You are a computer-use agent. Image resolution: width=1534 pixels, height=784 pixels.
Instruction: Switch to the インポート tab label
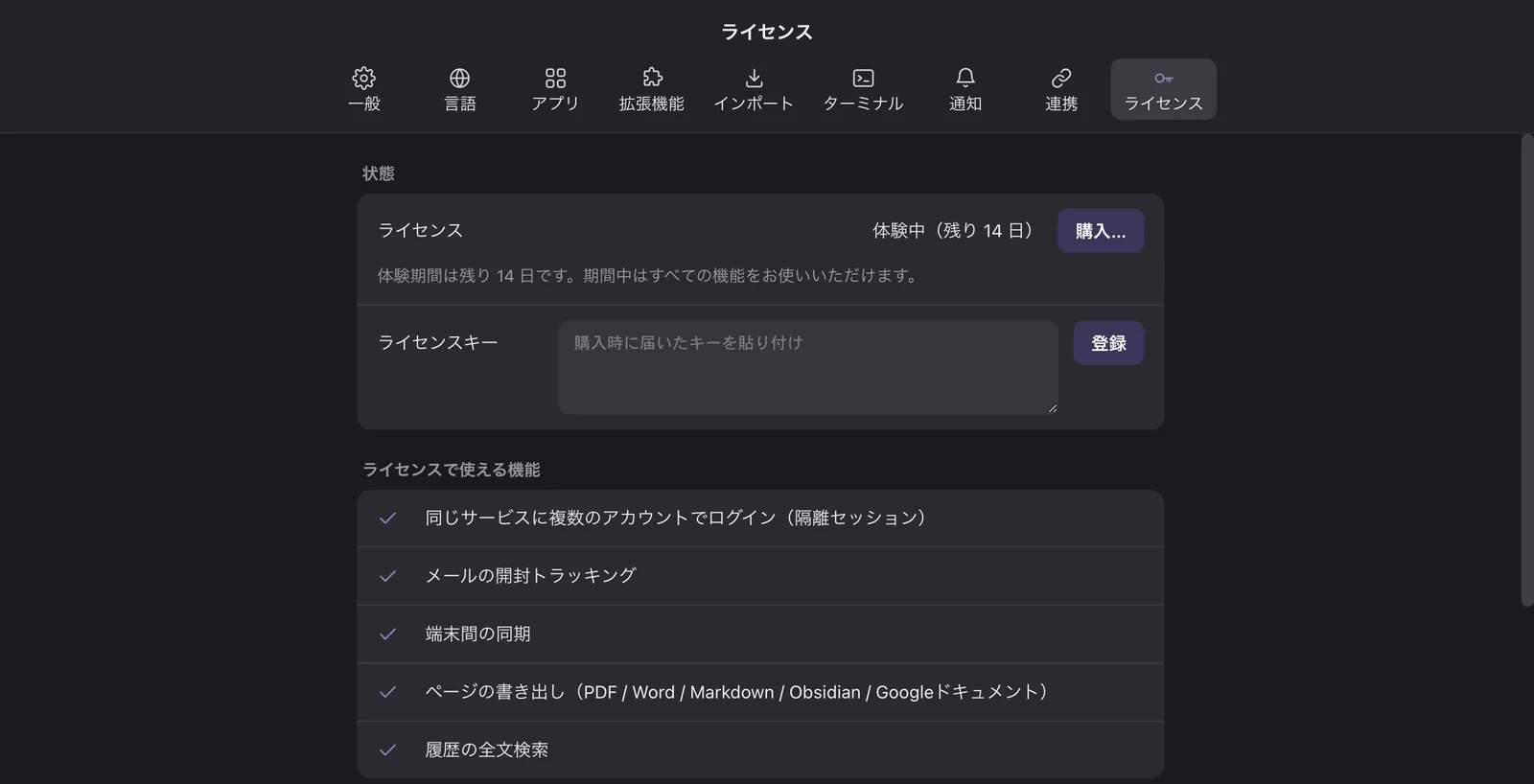pyautogui.click(x=754, y=104)
